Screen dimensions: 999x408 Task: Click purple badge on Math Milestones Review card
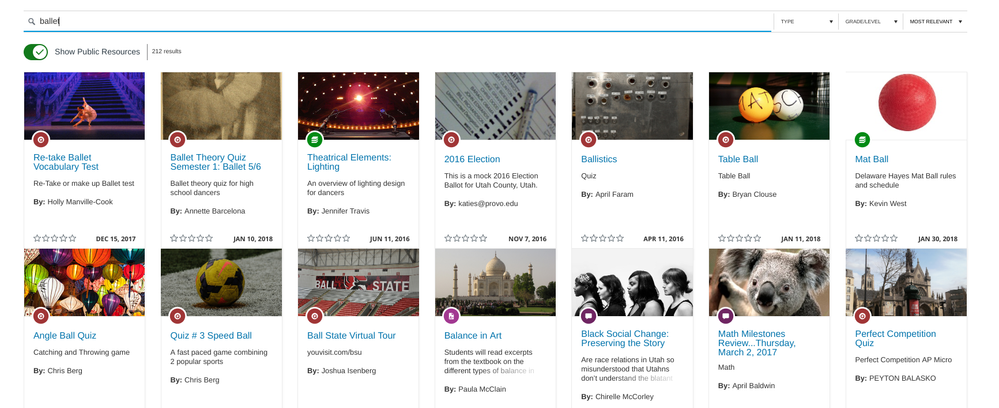(726, 316)
